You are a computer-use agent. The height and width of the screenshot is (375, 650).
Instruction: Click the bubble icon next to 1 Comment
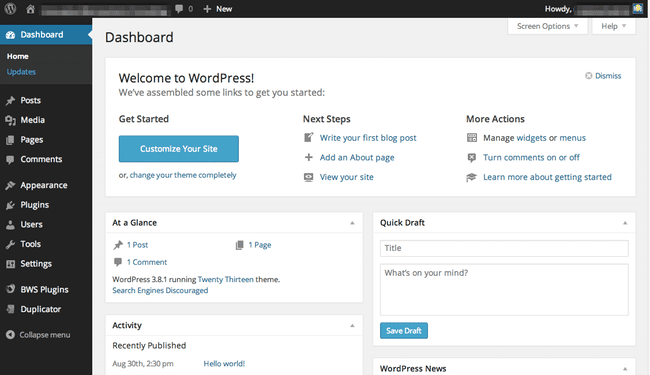click(118, 262)
